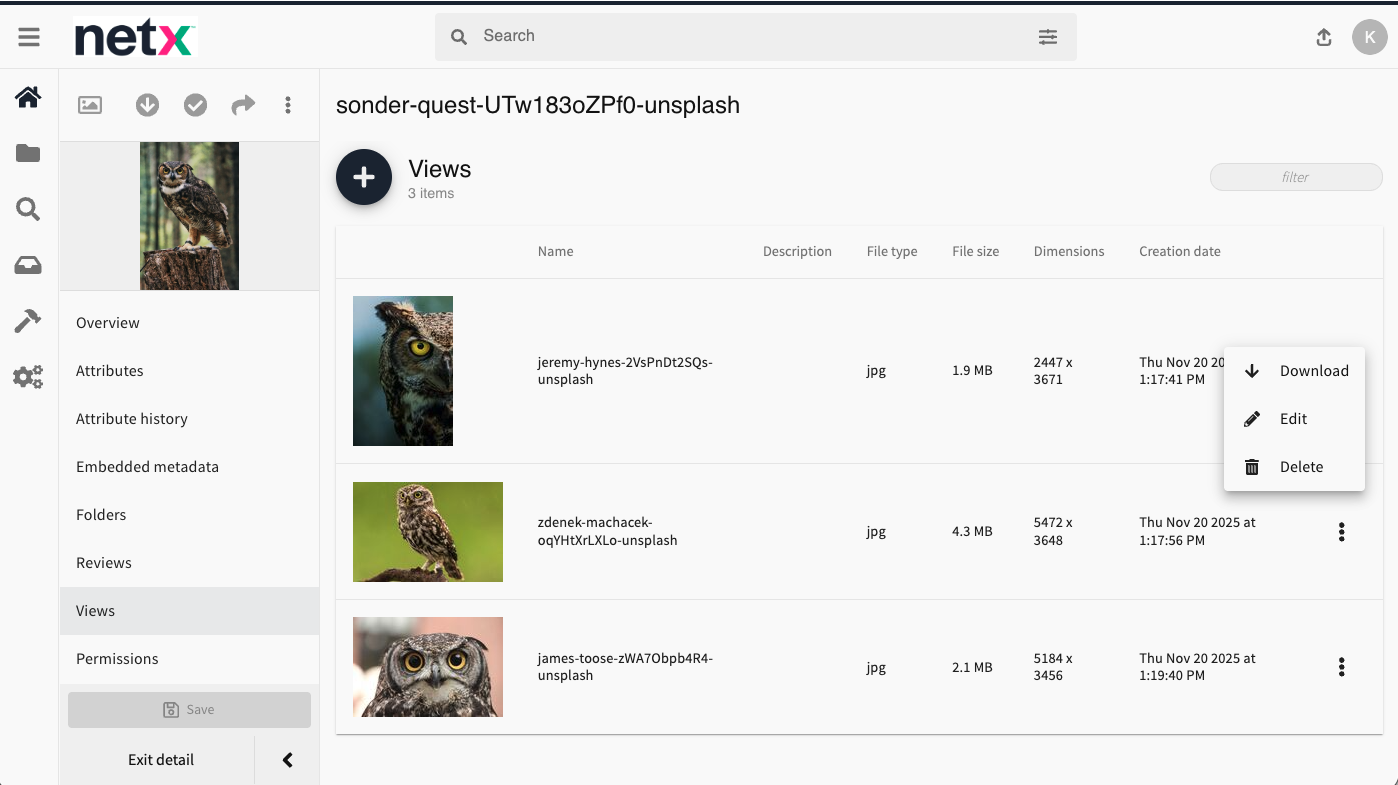Click the asset download arrow icon
This screenshot has height=785, width=1398.
147,105
